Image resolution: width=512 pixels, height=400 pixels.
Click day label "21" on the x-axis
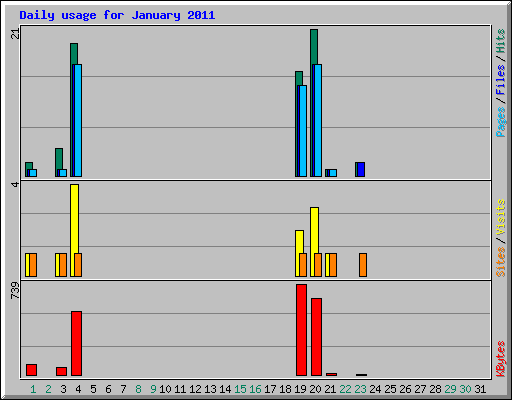pos(330,389)
